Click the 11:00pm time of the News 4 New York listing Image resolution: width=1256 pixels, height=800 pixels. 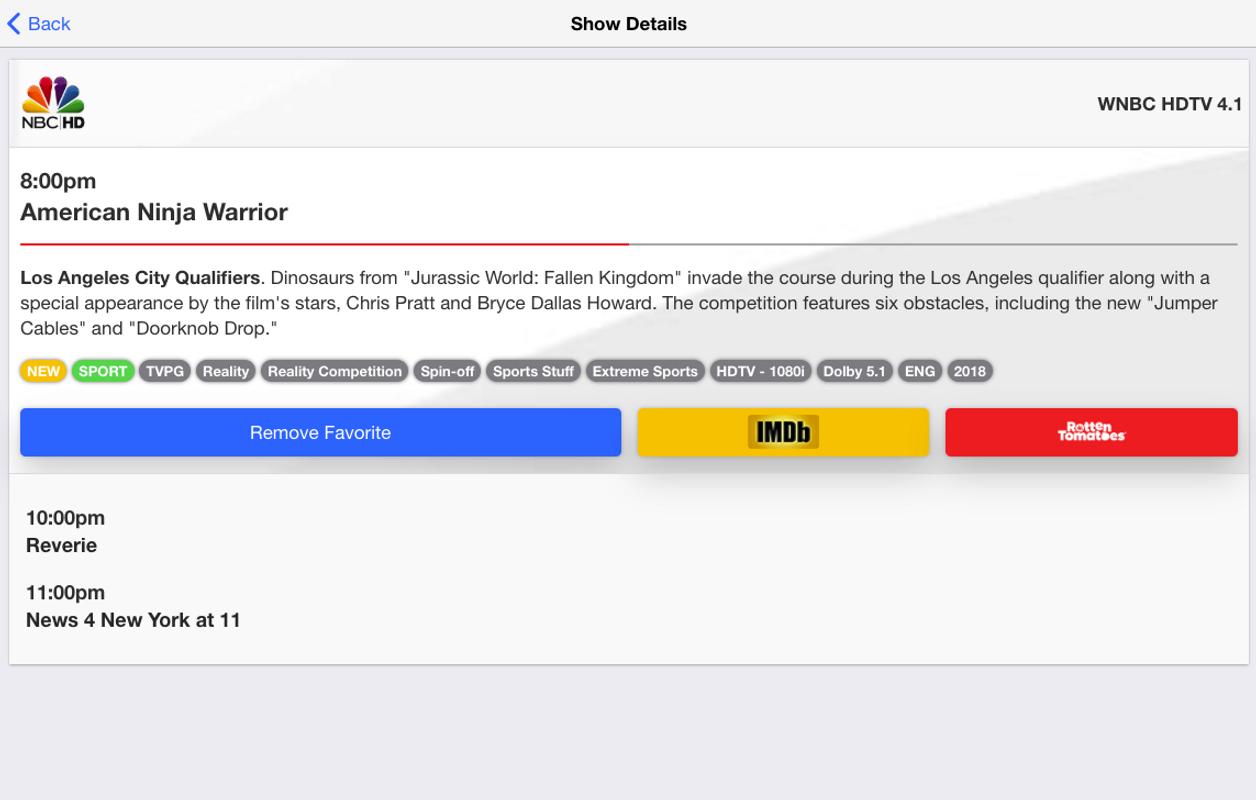click(x=65, y=593)
